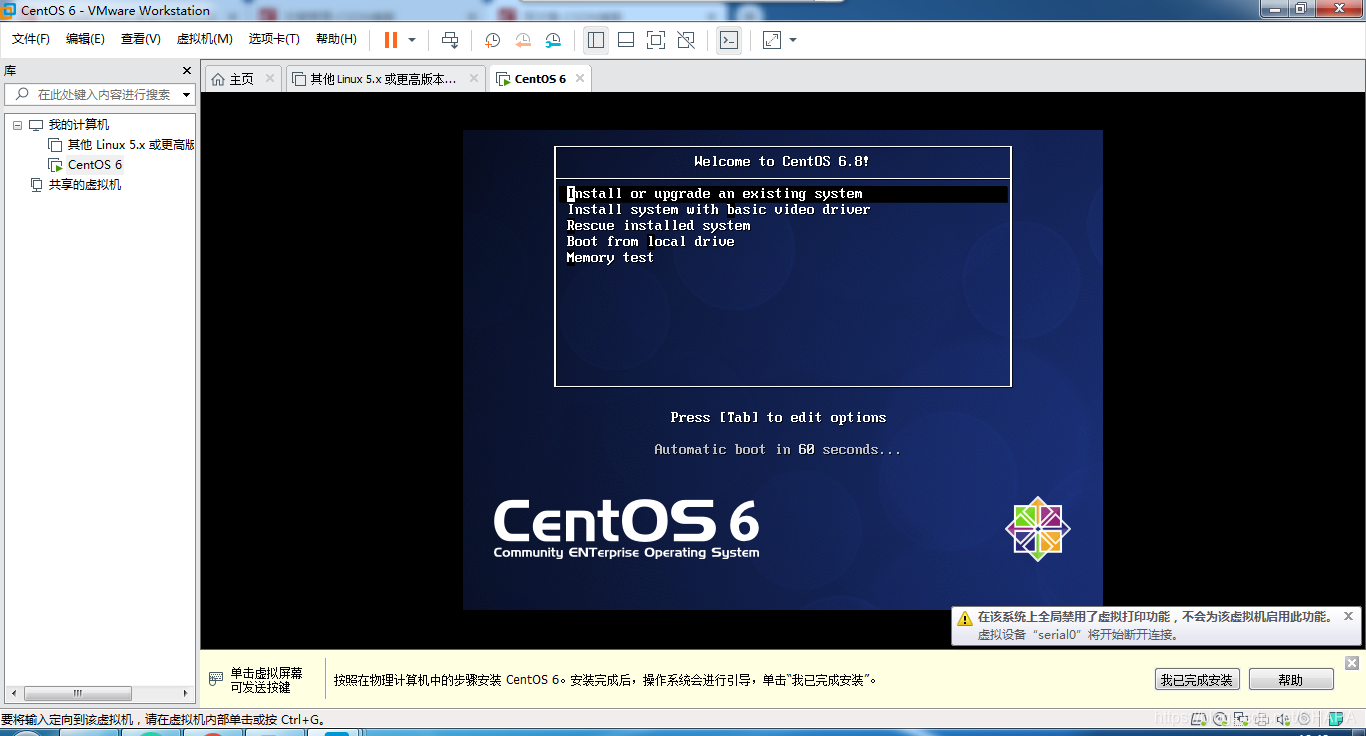Revert the virtual machine to its previous snapshot
The width and height of the screenshot is (1366, 736).
click(x=523, y=40)
